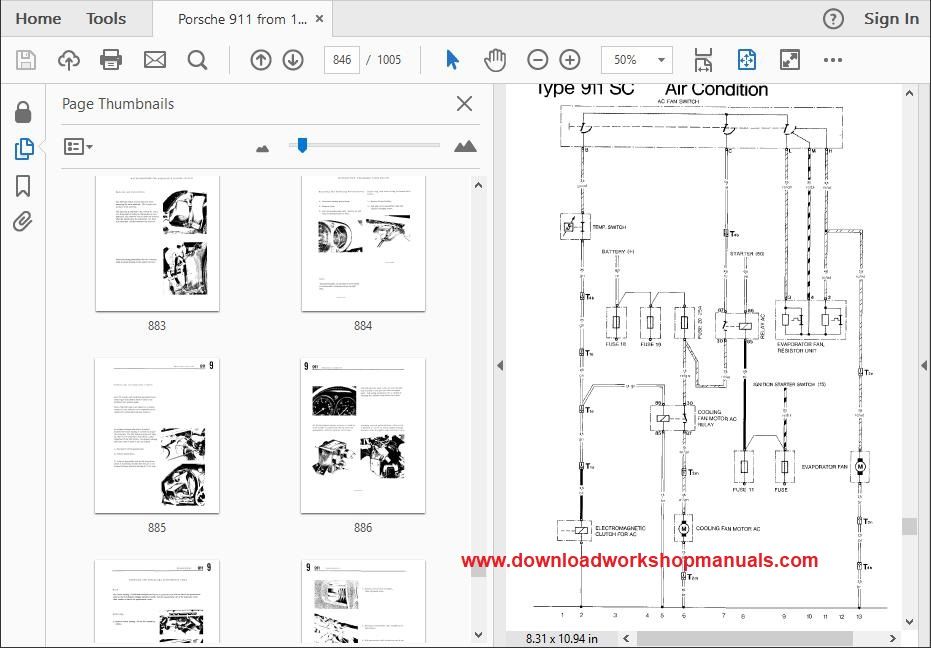Switch to Home tab
The height and width of the screenshot is (648, 931).
pyautogui.click(x=38, y=19)
